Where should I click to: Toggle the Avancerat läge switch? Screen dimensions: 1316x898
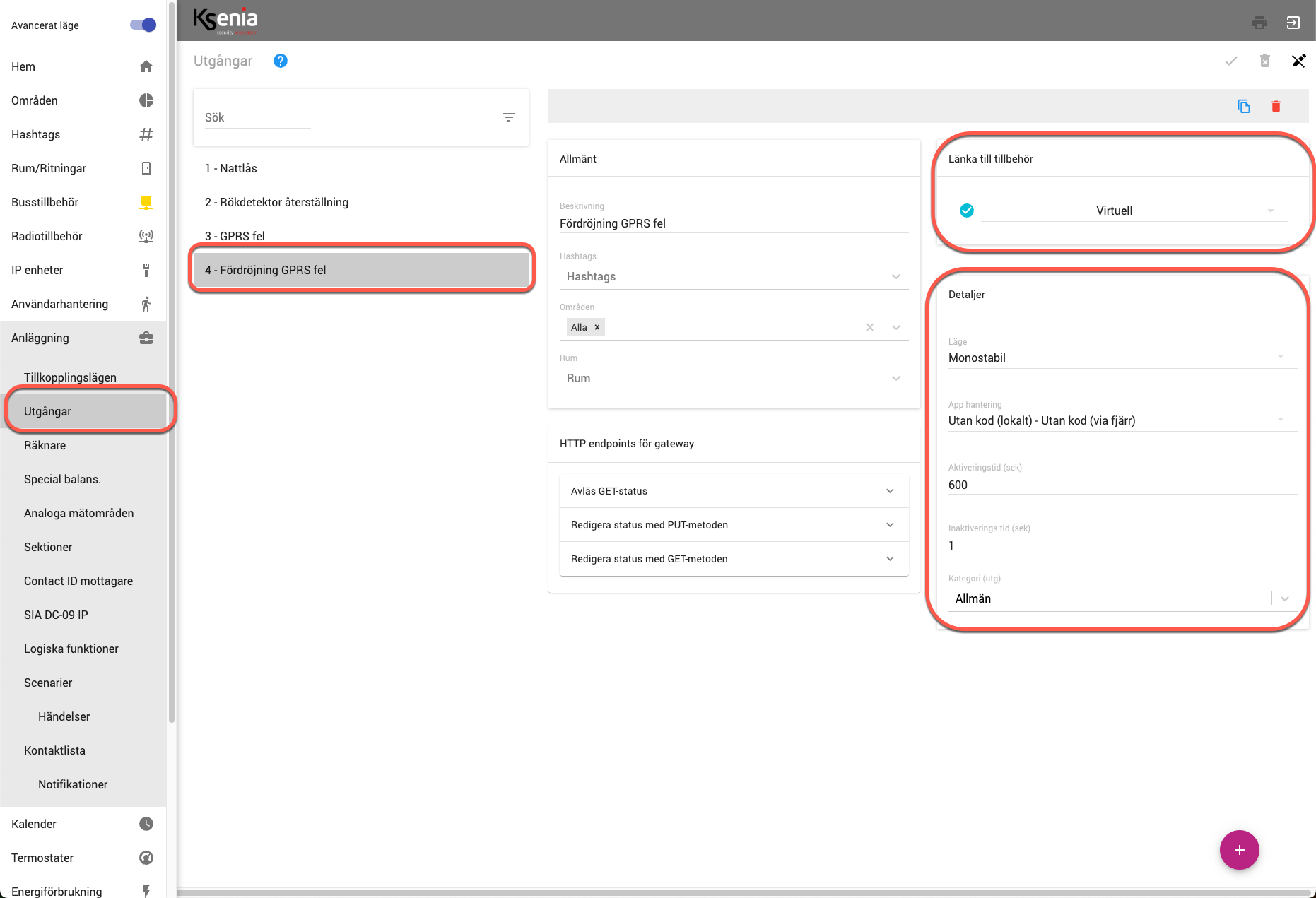pyautogui.click(x=143, y=25)
